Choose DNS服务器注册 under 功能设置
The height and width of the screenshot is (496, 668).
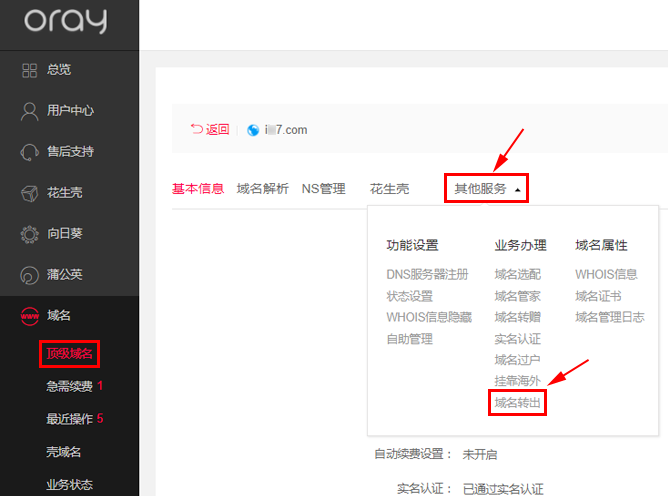[427, 274]
